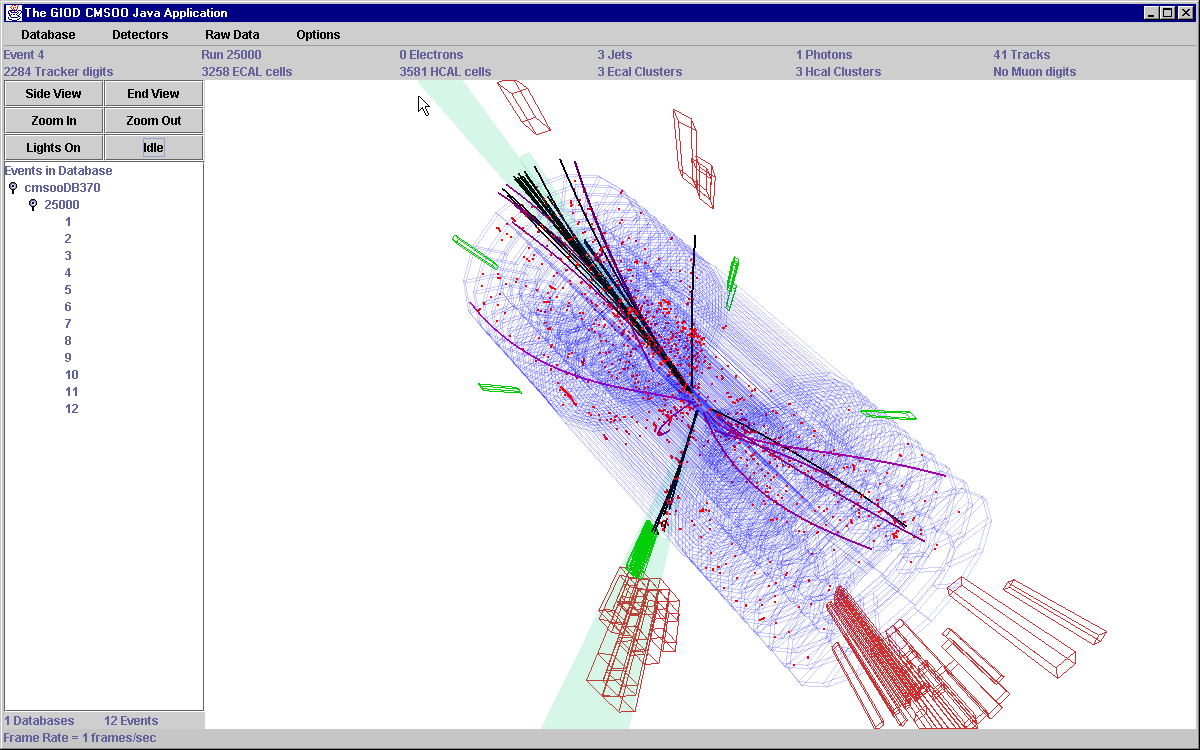This screenshot has height=750, width=1200.
Task: Open the Raw Data menu
Action: click(x=232, y=34)
